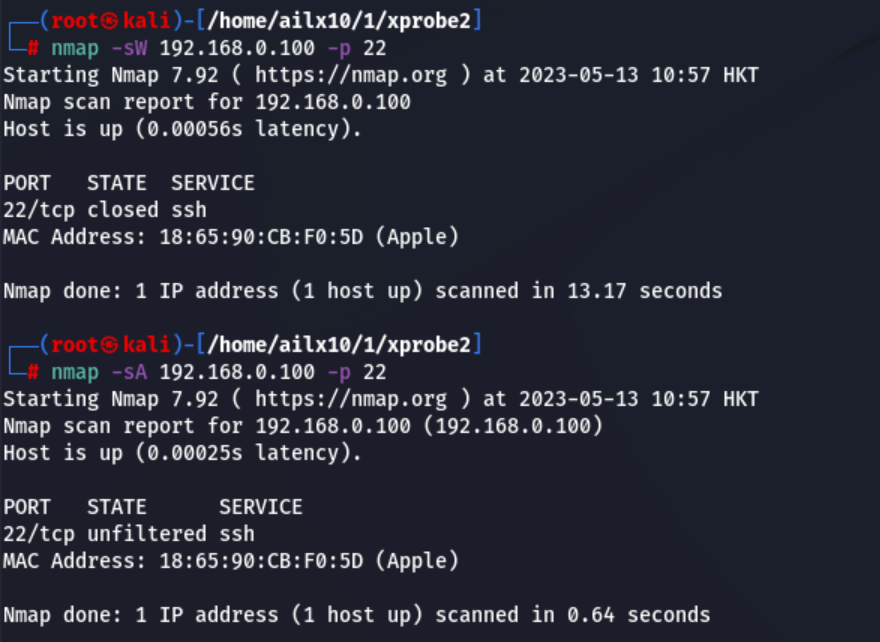The height and width of the screenshot is (642, 880).
Task: Open the nmap.org link in the -sW scan output
Action: point(350,74)
